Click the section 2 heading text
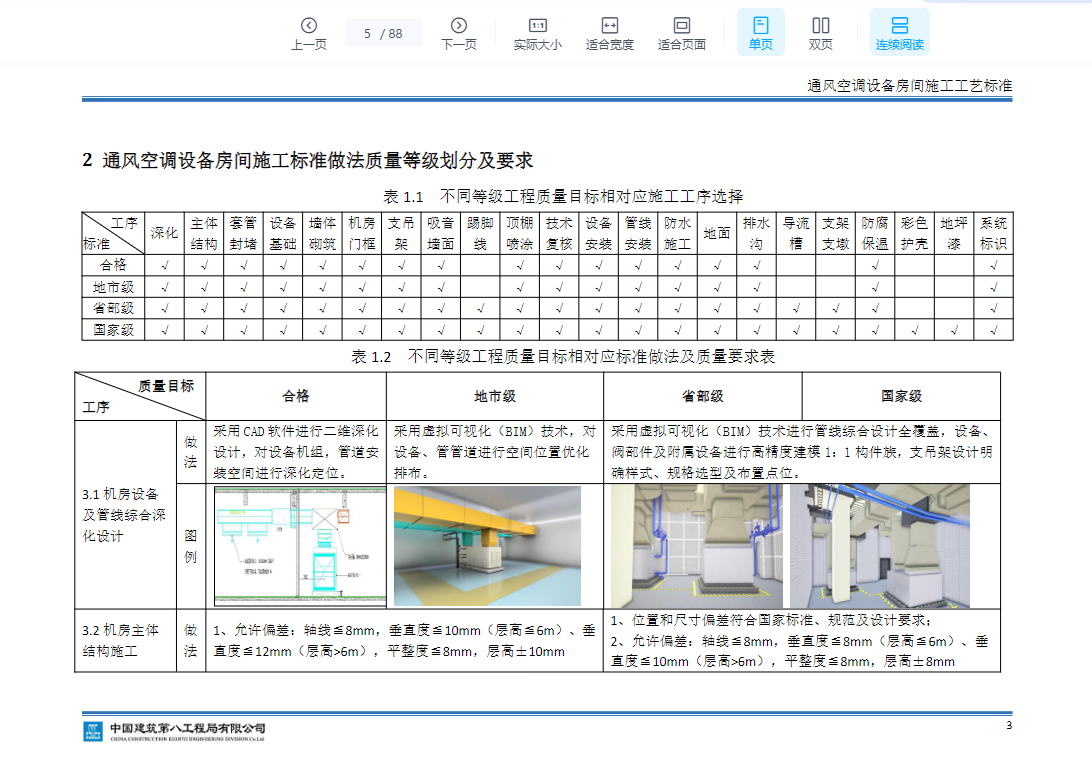 coord(308,160)
